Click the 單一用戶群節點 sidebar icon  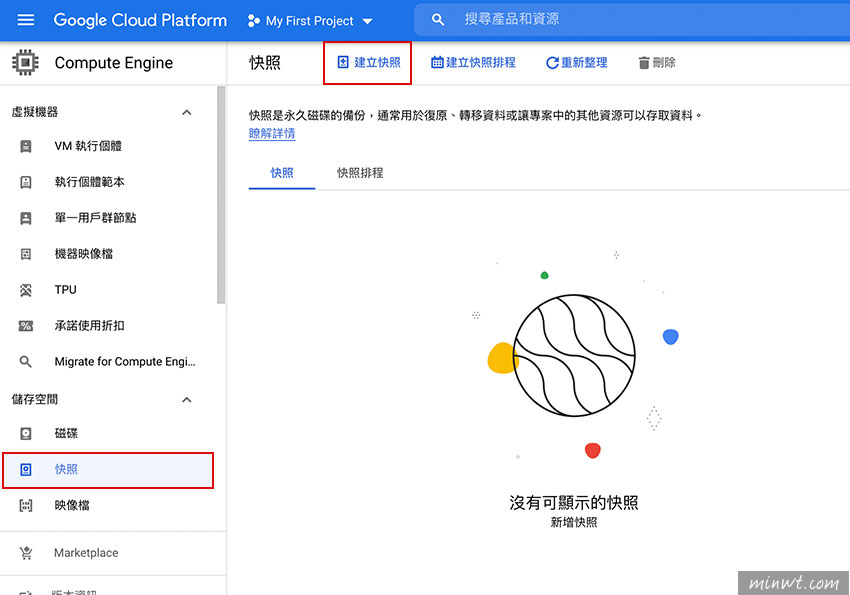click(x=25, y=218)
